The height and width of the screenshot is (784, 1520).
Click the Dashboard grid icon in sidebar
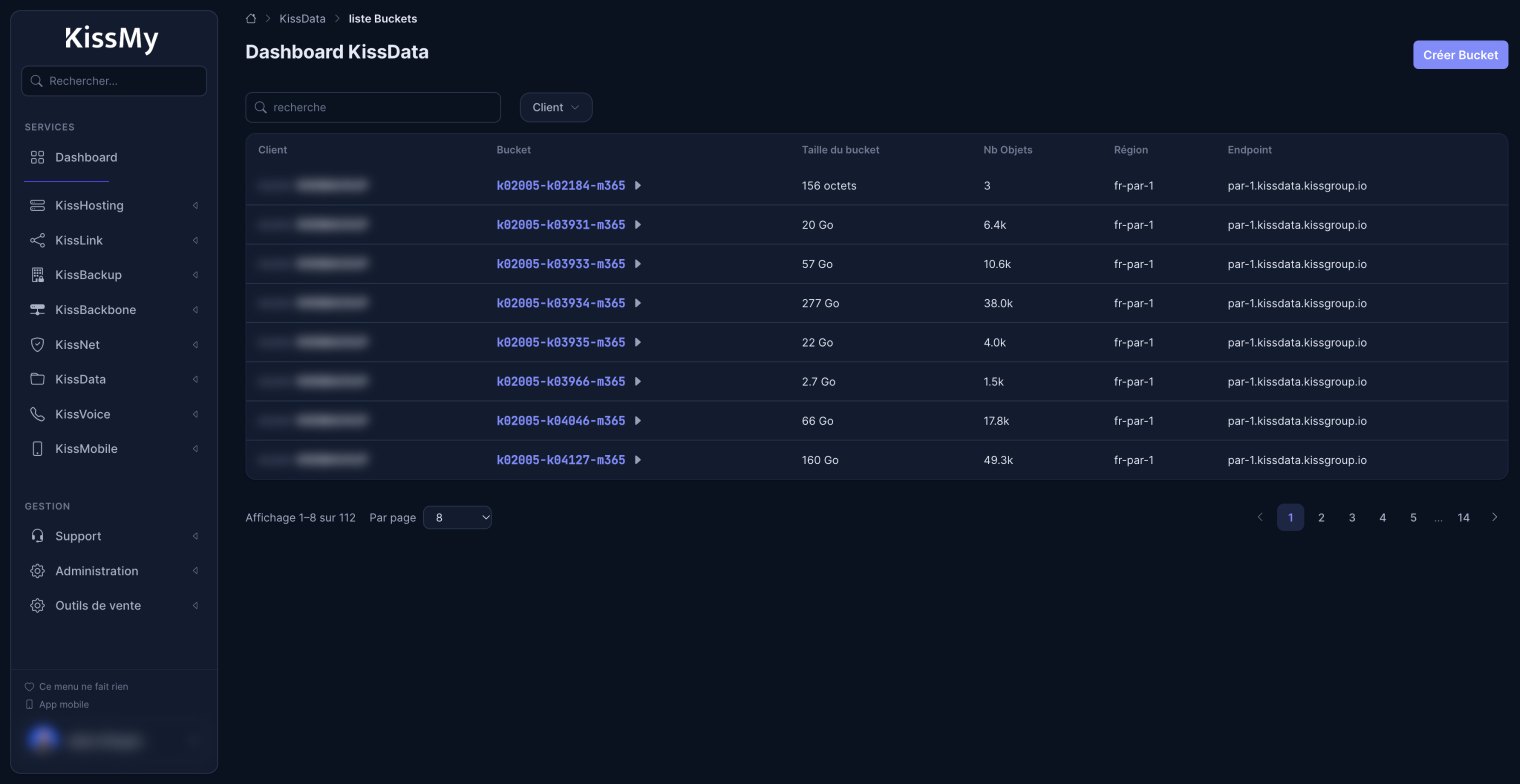(38, 157)
